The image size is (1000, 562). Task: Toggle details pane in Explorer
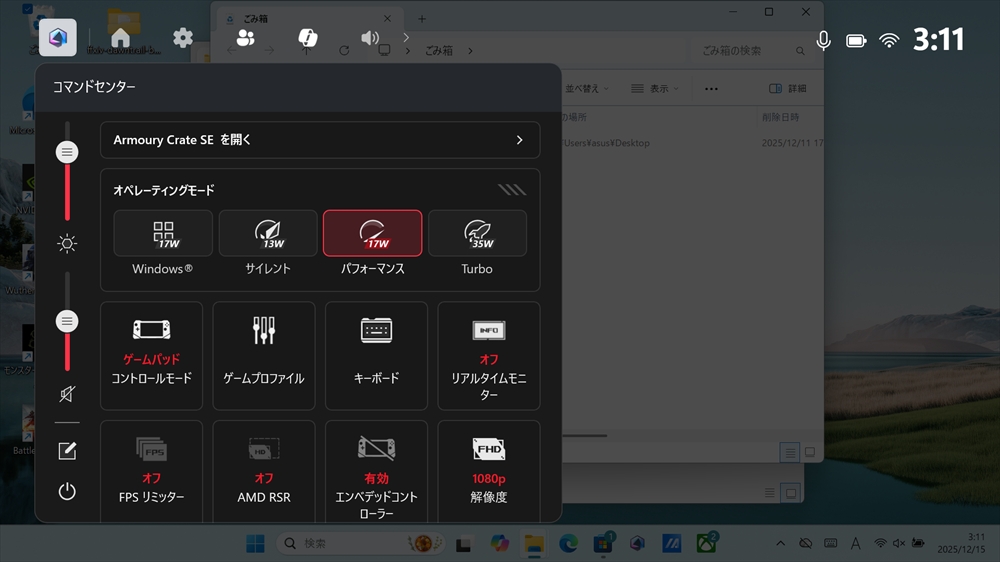[x=788, y=89]
